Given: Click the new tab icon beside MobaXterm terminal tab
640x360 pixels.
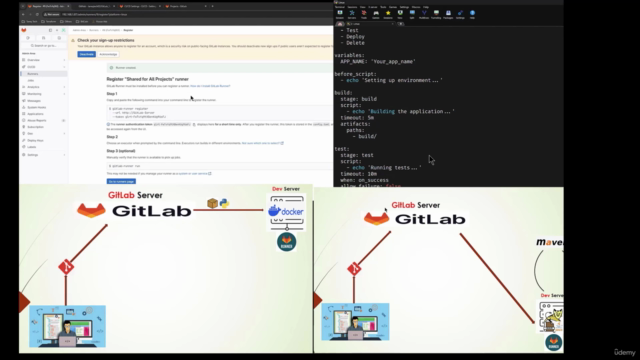Looking at the screenshot, I should 400,24.
